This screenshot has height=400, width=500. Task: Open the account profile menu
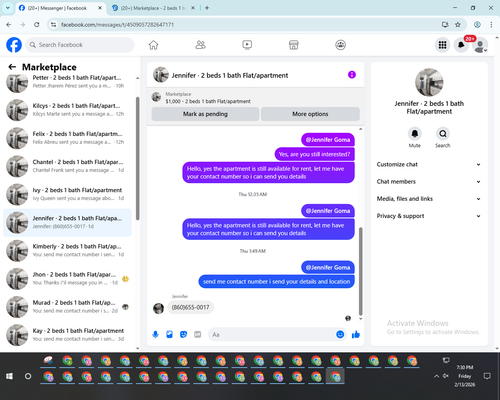pos(480,45)
